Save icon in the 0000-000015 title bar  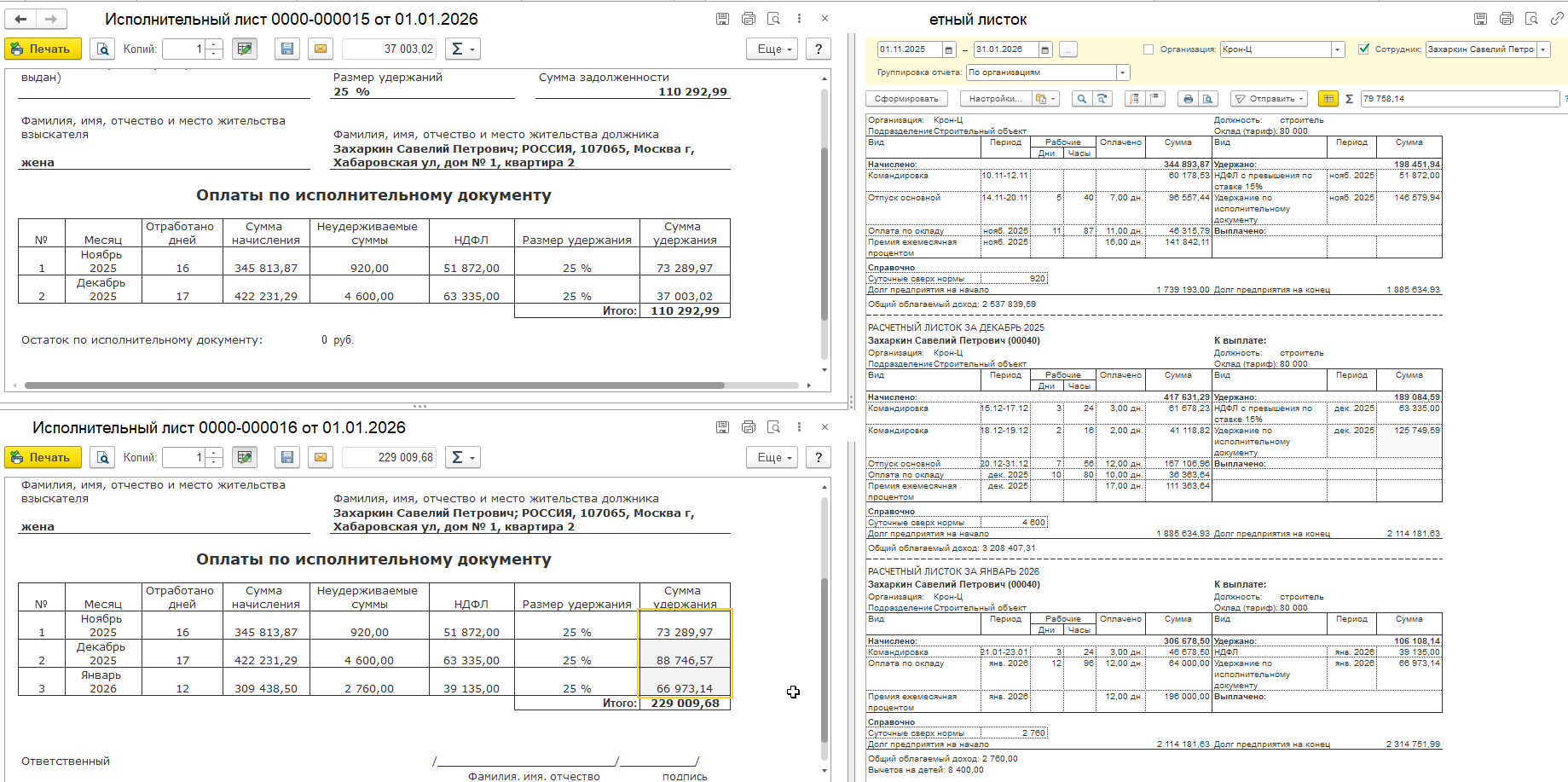[722, 19]
